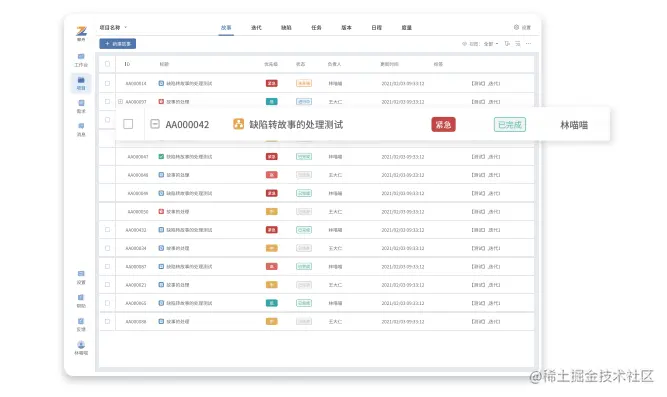Click the blue type icon in row AA000014
Screen dimensions: 667x397
(161, 83)
